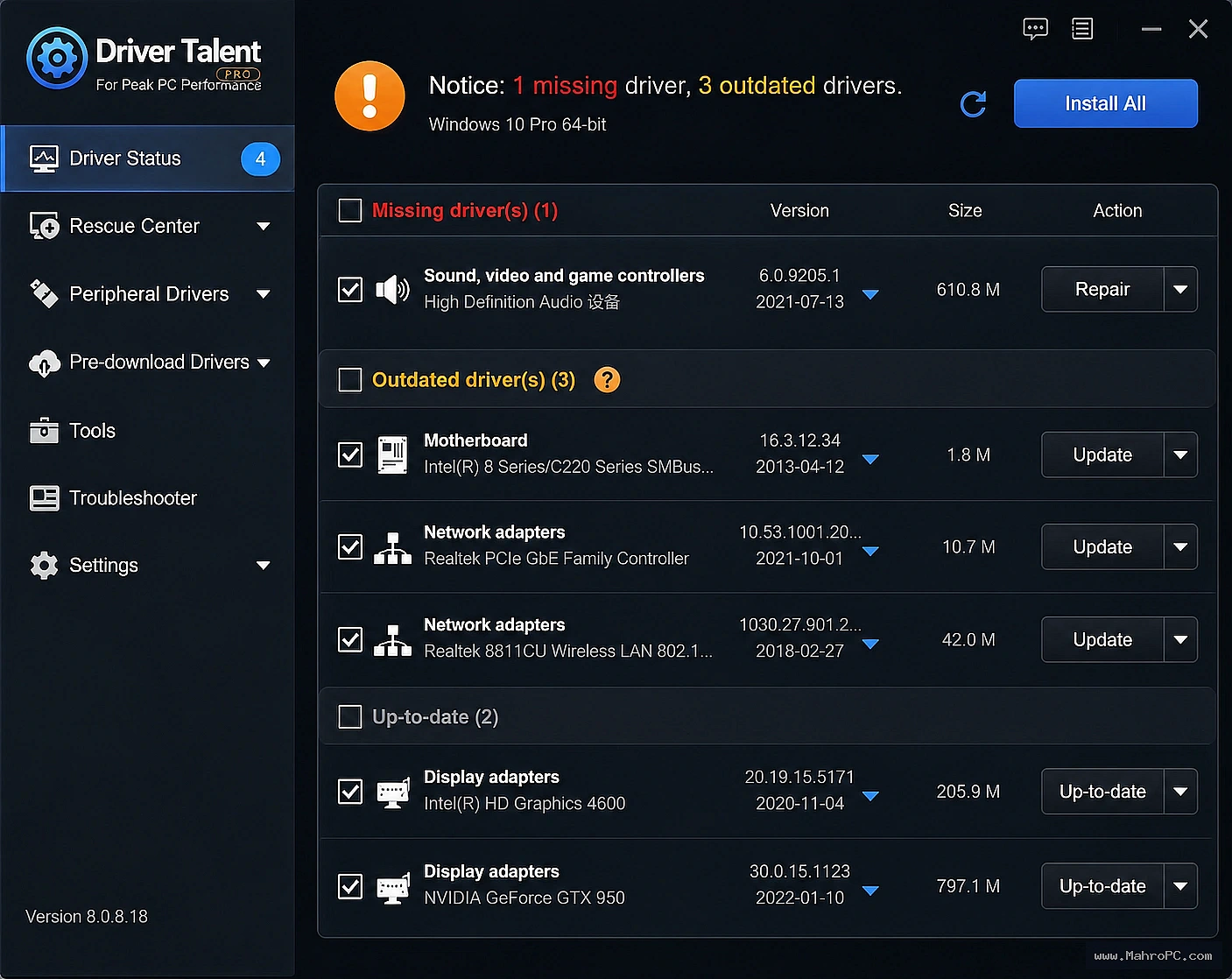Click the Driver Status monitor icon

(44, 158)
